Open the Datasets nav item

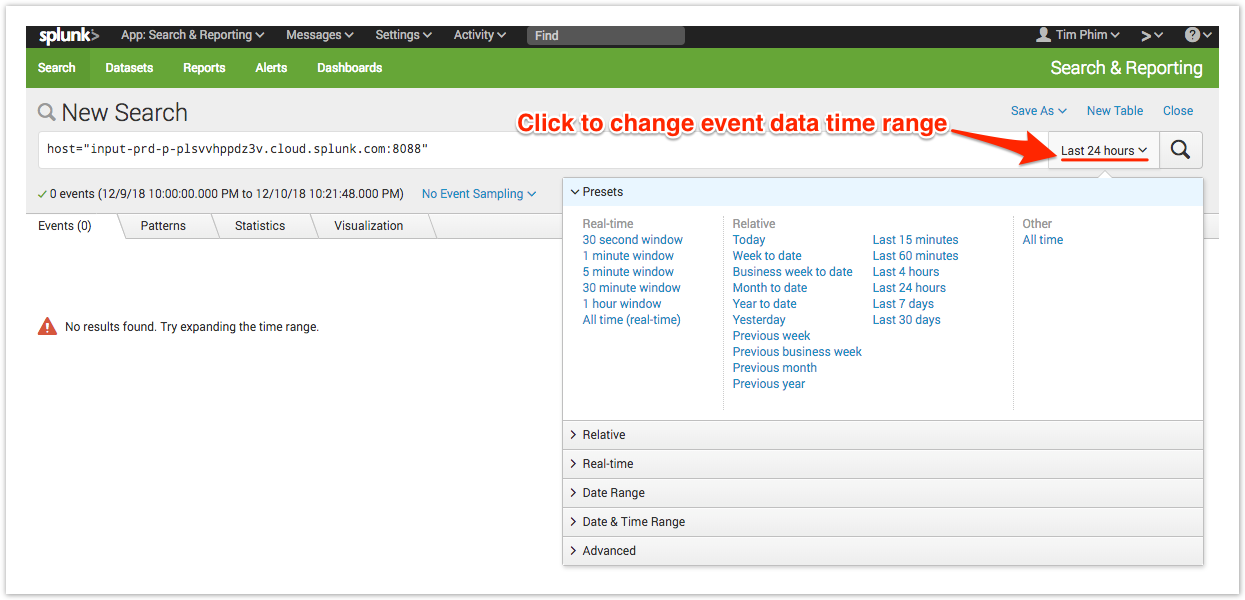tap(129, 68)
